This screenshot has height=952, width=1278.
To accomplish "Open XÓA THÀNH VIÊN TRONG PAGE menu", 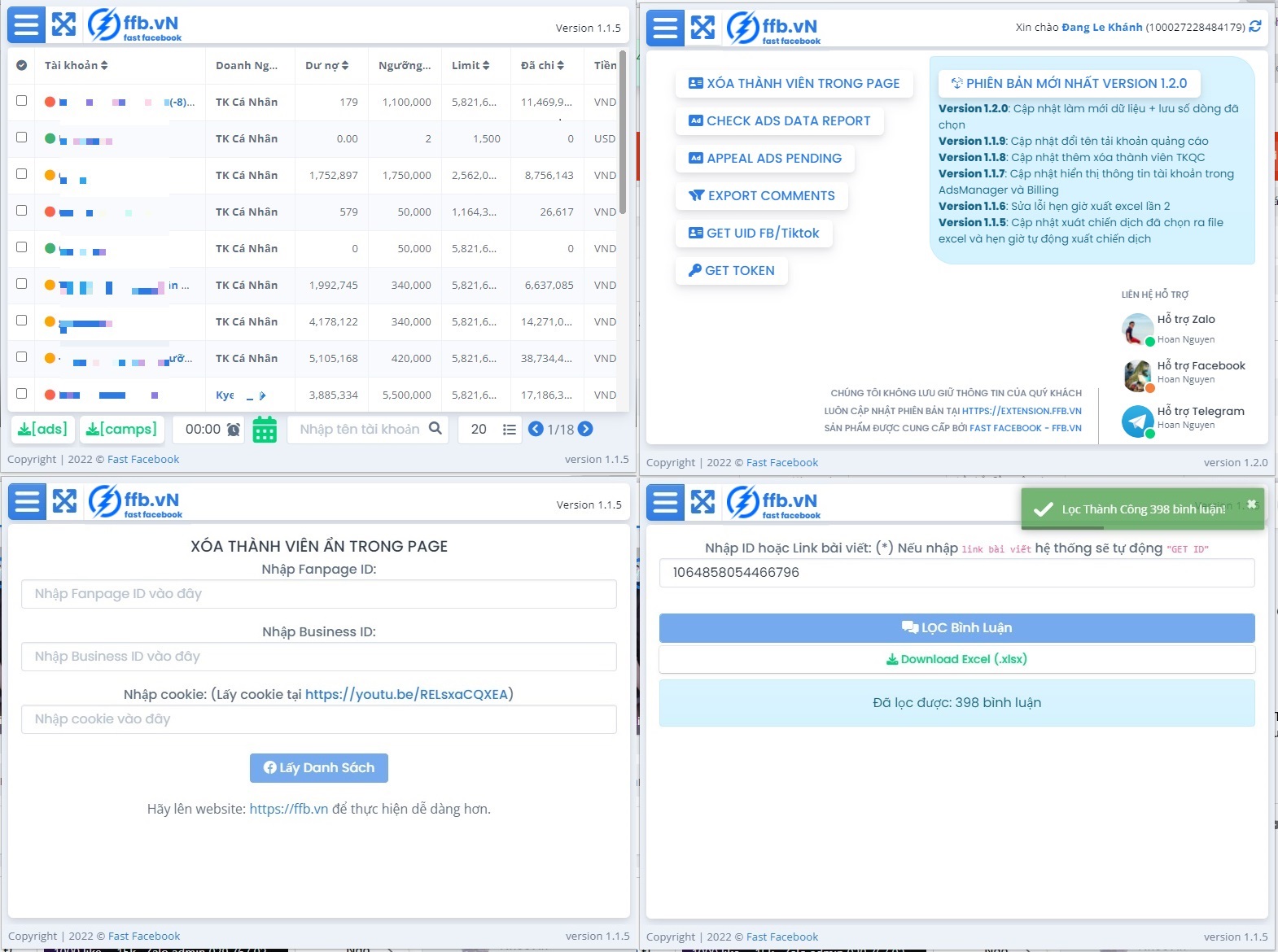I will [794, 83].
